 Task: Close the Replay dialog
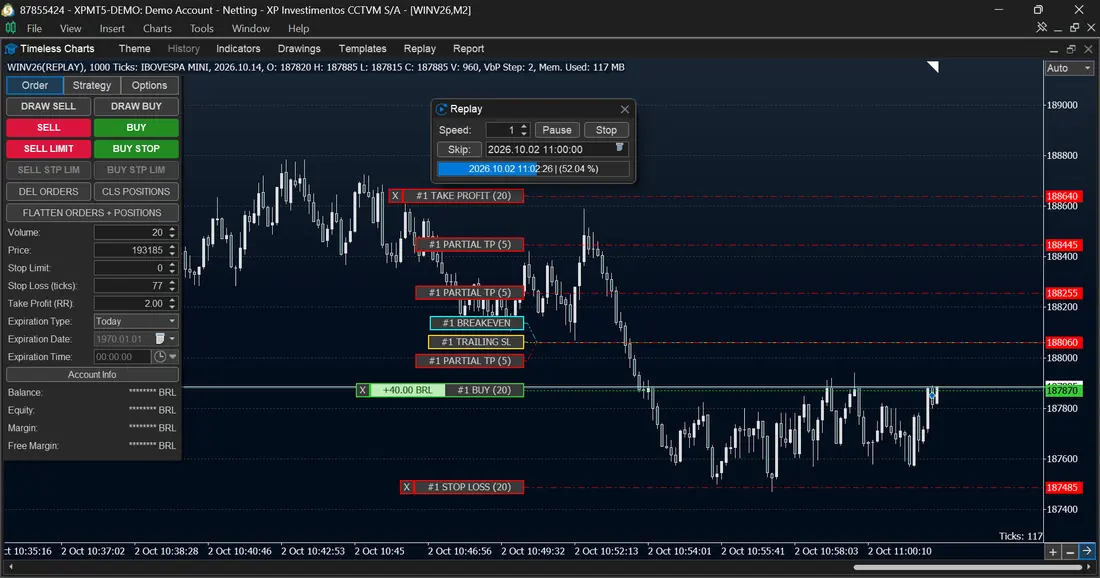624,109
